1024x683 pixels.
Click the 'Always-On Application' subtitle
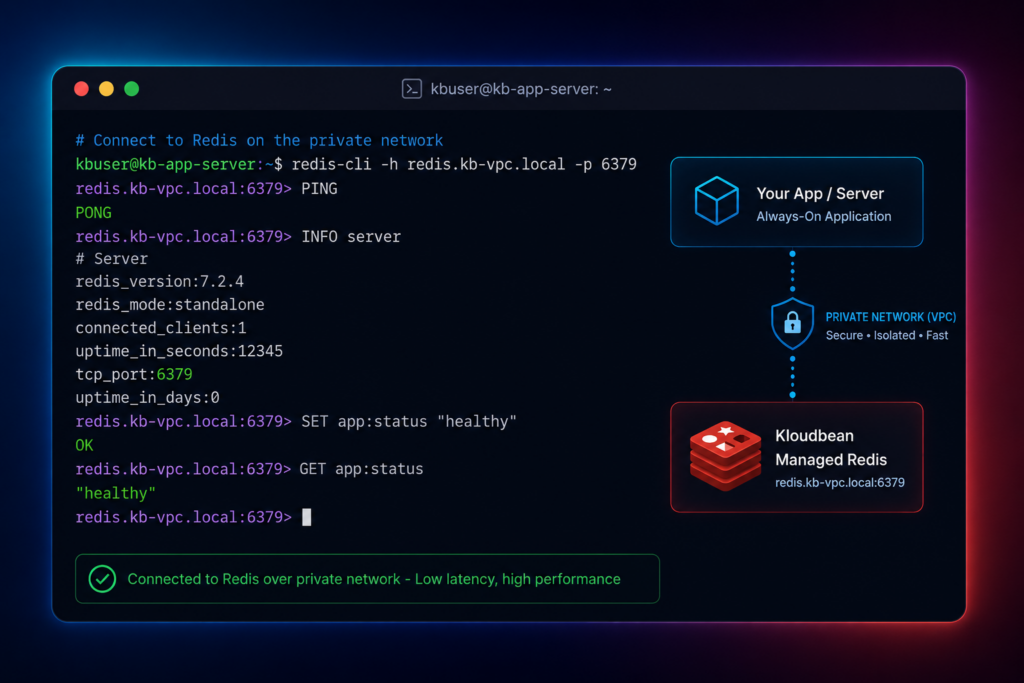(x=824, y=216)
